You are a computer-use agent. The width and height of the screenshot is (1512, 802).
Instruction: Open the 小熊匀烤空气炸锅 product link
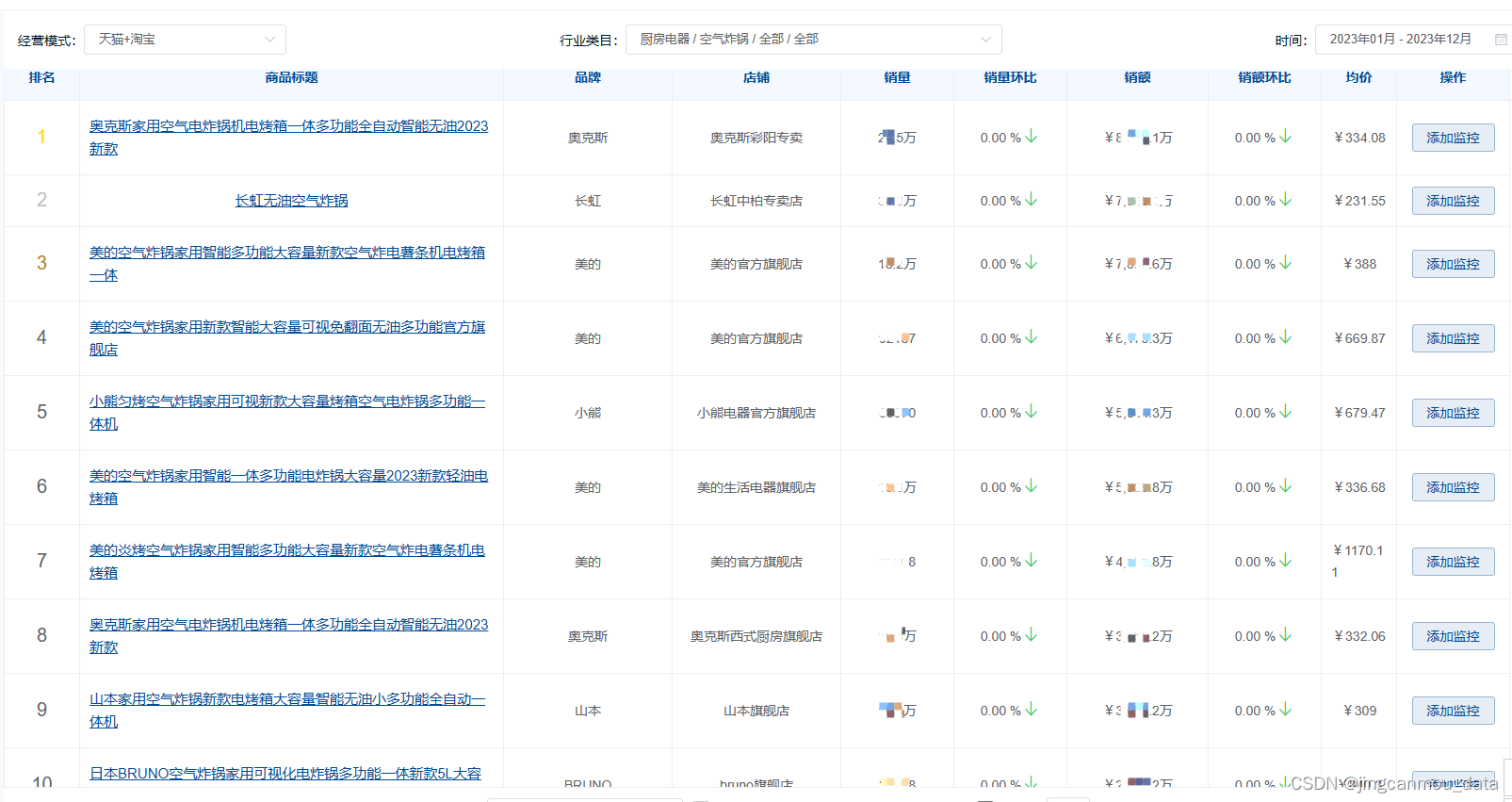coord(287,413)
